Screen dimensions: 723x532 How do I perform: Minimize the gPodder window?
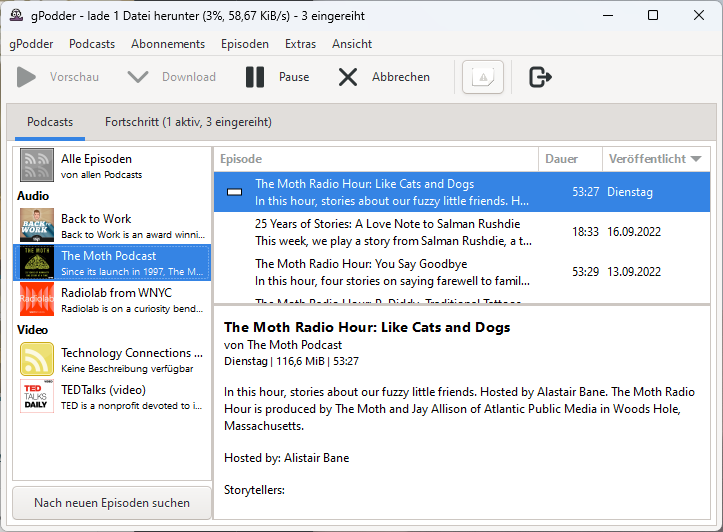point(608,15)
